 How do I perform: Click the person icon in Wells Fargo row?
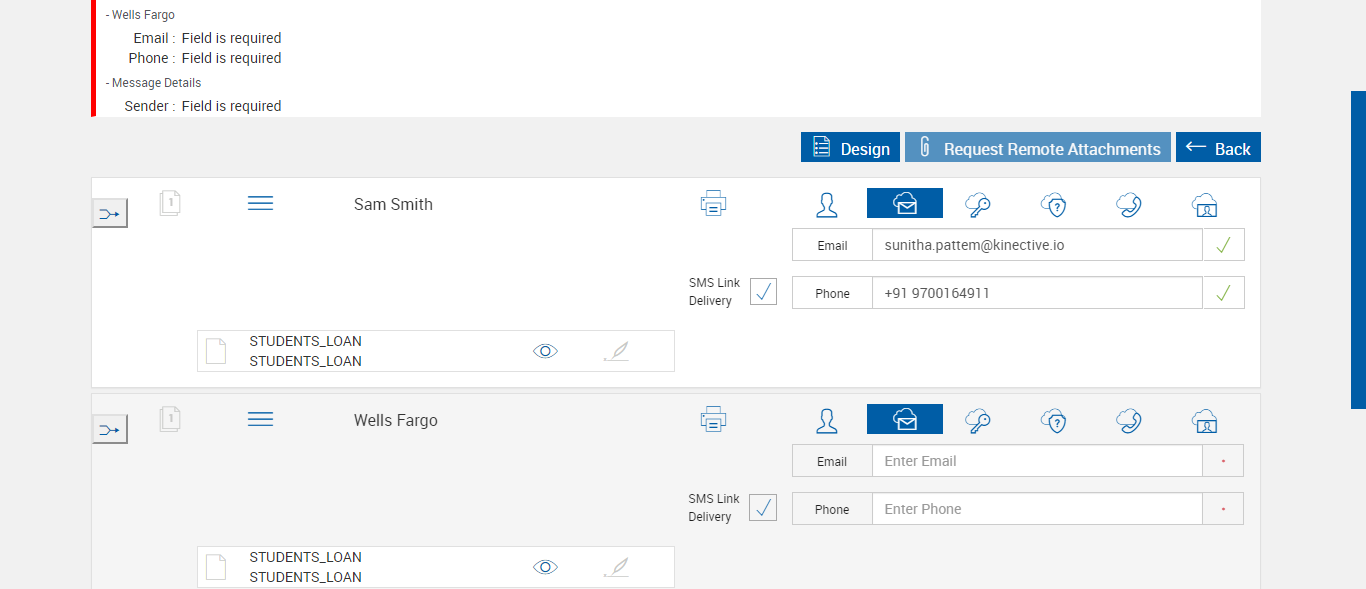[827, 421]
